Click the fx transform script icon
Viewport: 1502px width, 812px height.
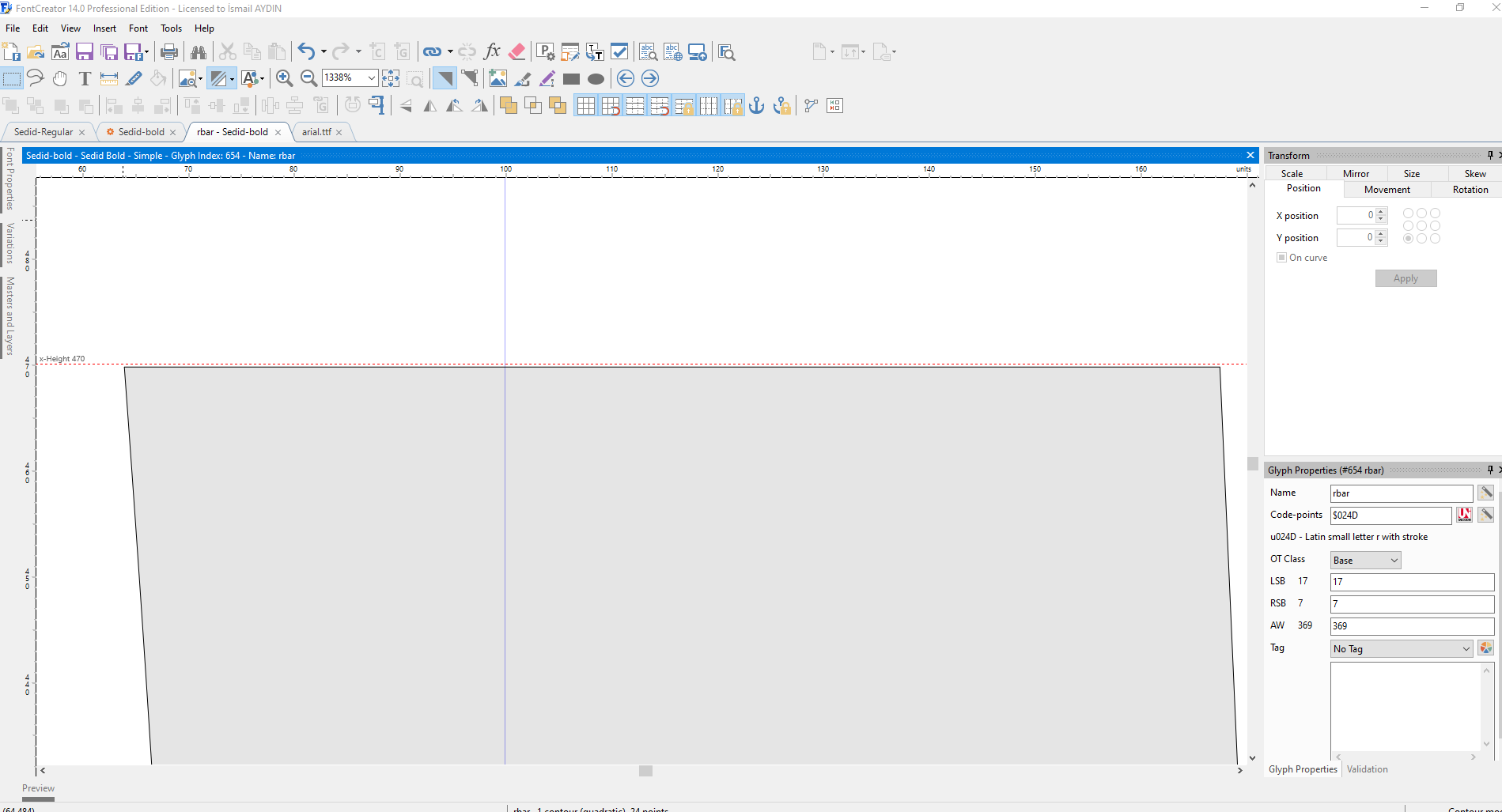pos(491,52)
